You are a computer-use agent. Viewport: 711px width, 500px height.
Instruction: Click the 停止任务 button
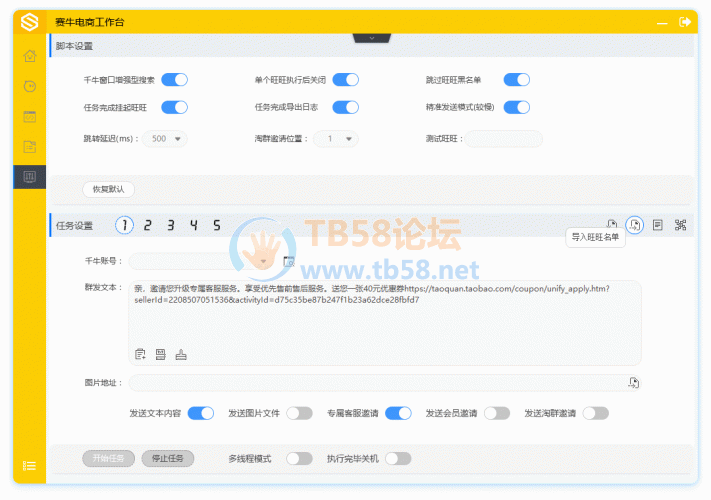coord(167,458)
